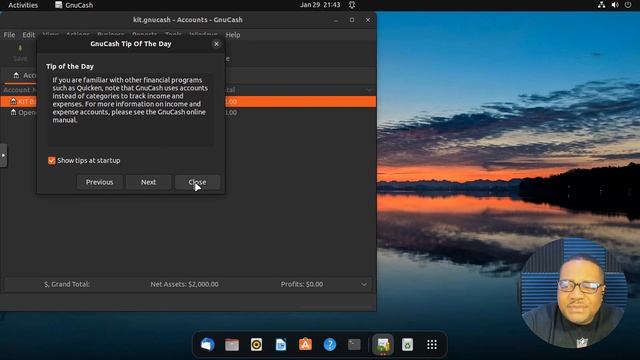The image size is (640, 360).
Task: Open the Help icon in the dock
Action: pyautogui.click(x=330, y=344)
